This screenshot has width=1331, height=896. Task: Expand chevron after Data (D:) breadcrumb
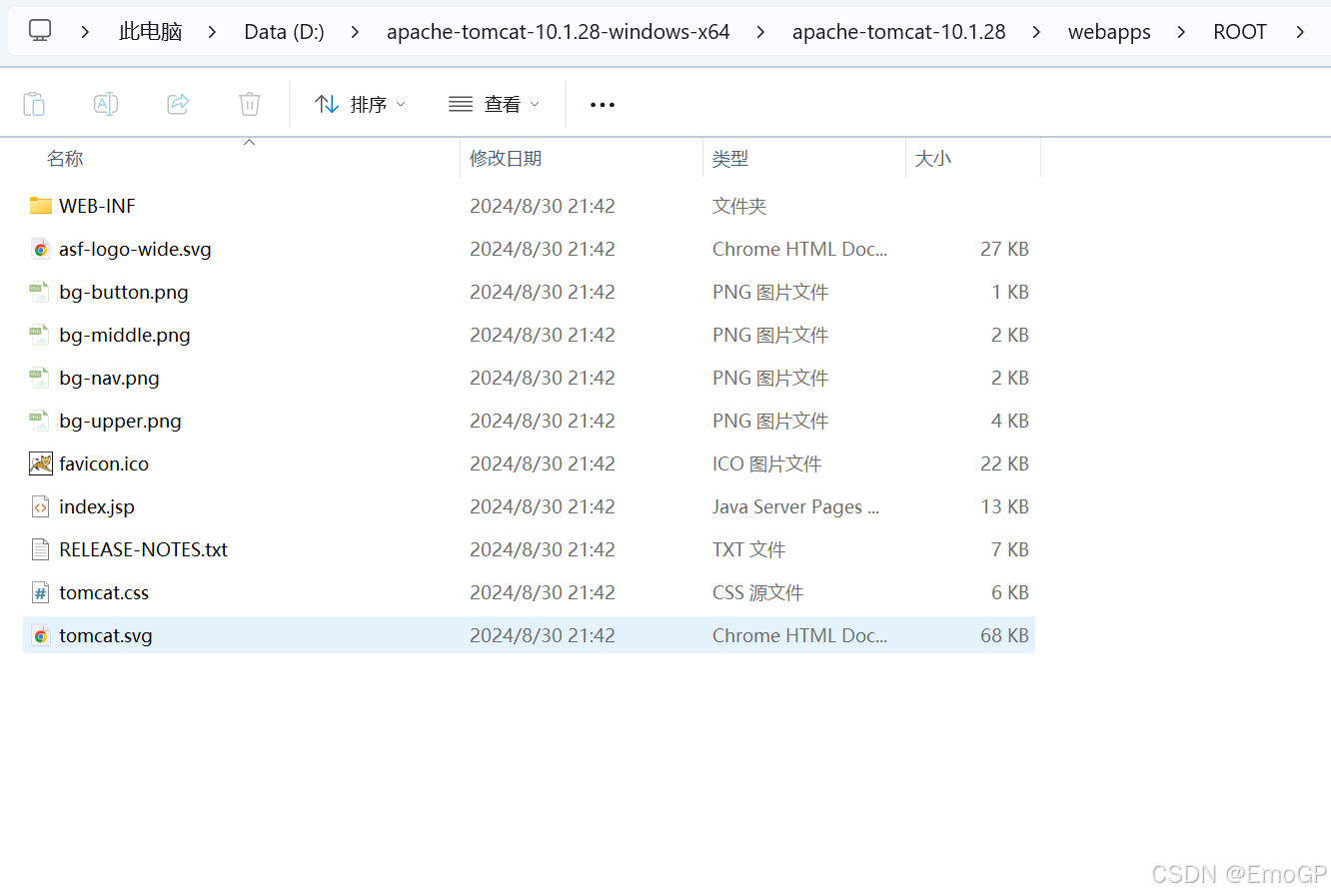click(x=355, y=32)
